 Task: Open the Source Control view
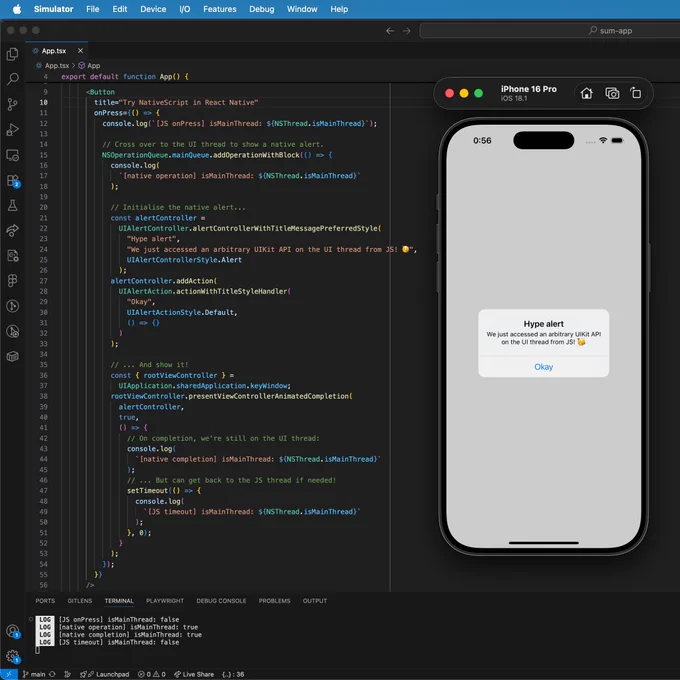[13, 104]
